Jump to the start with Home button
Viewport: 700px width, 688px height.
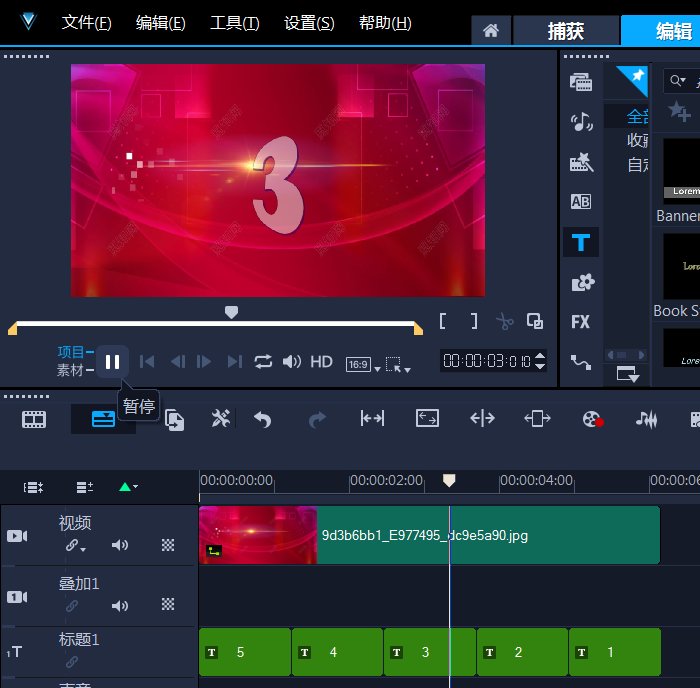pyautogui.click(x=146, y=362)
